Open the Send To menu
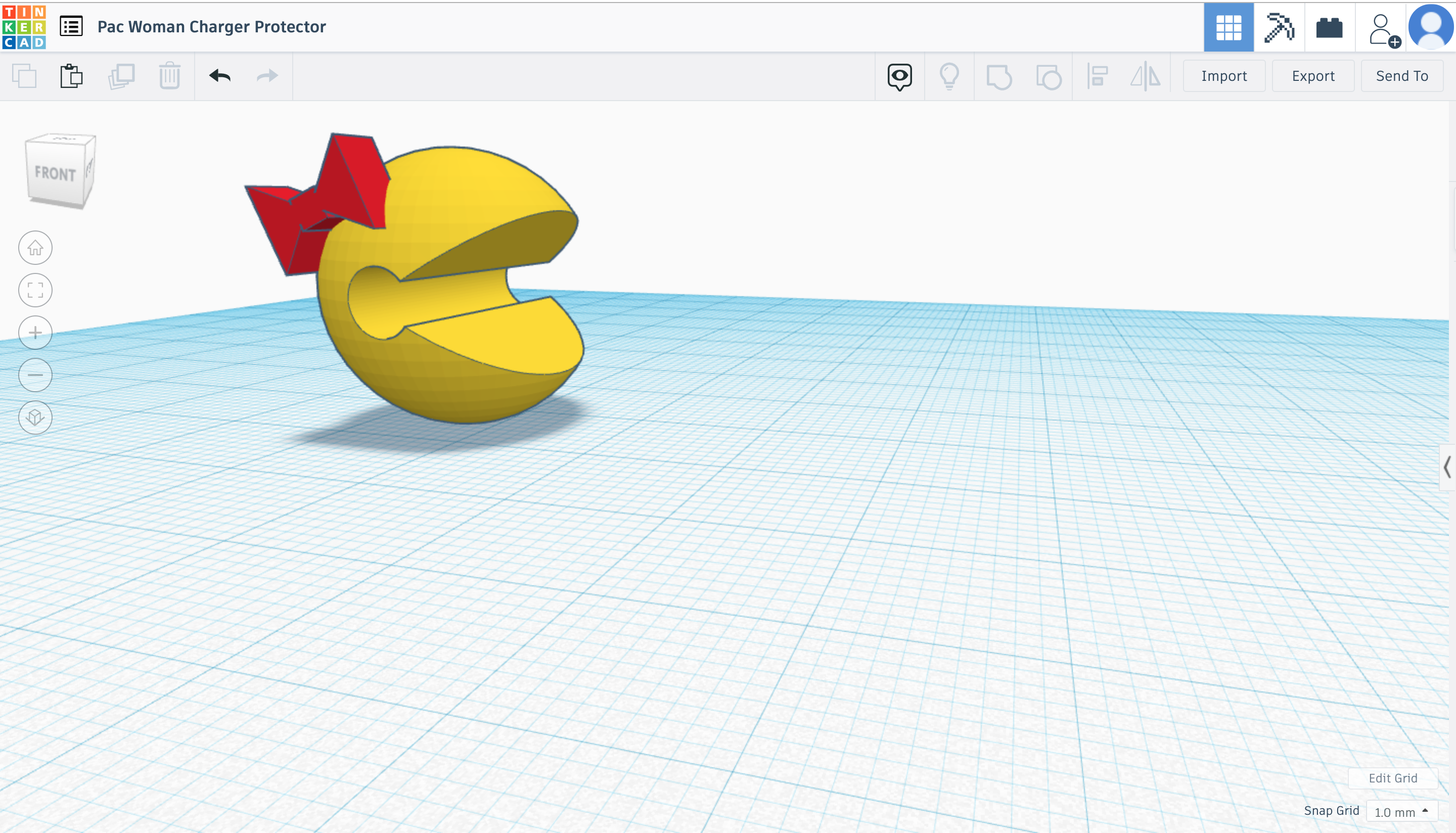Viewport: 1456px width, 833px height. click(1401, 76)
